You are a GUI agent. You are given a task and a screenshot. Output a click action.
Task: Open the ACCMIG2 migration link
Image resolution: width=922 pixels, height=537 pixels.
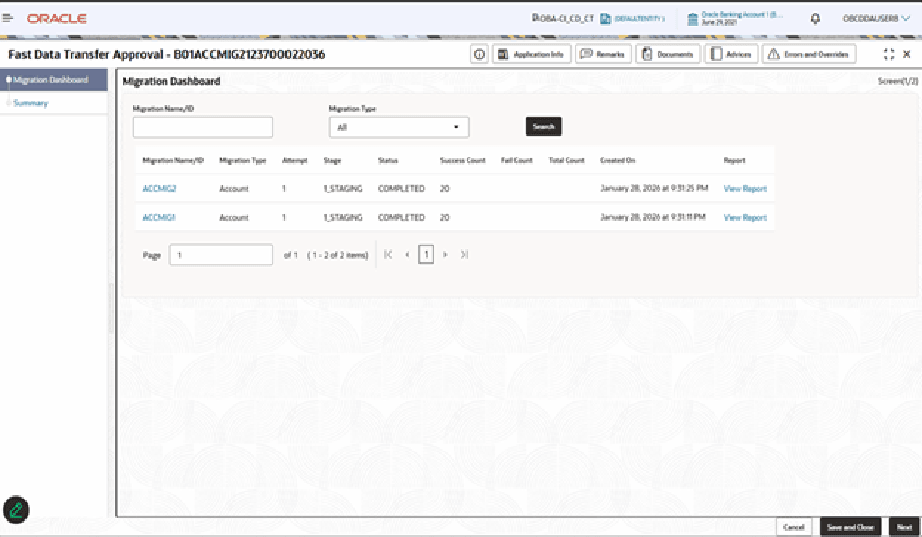(159, 189)
